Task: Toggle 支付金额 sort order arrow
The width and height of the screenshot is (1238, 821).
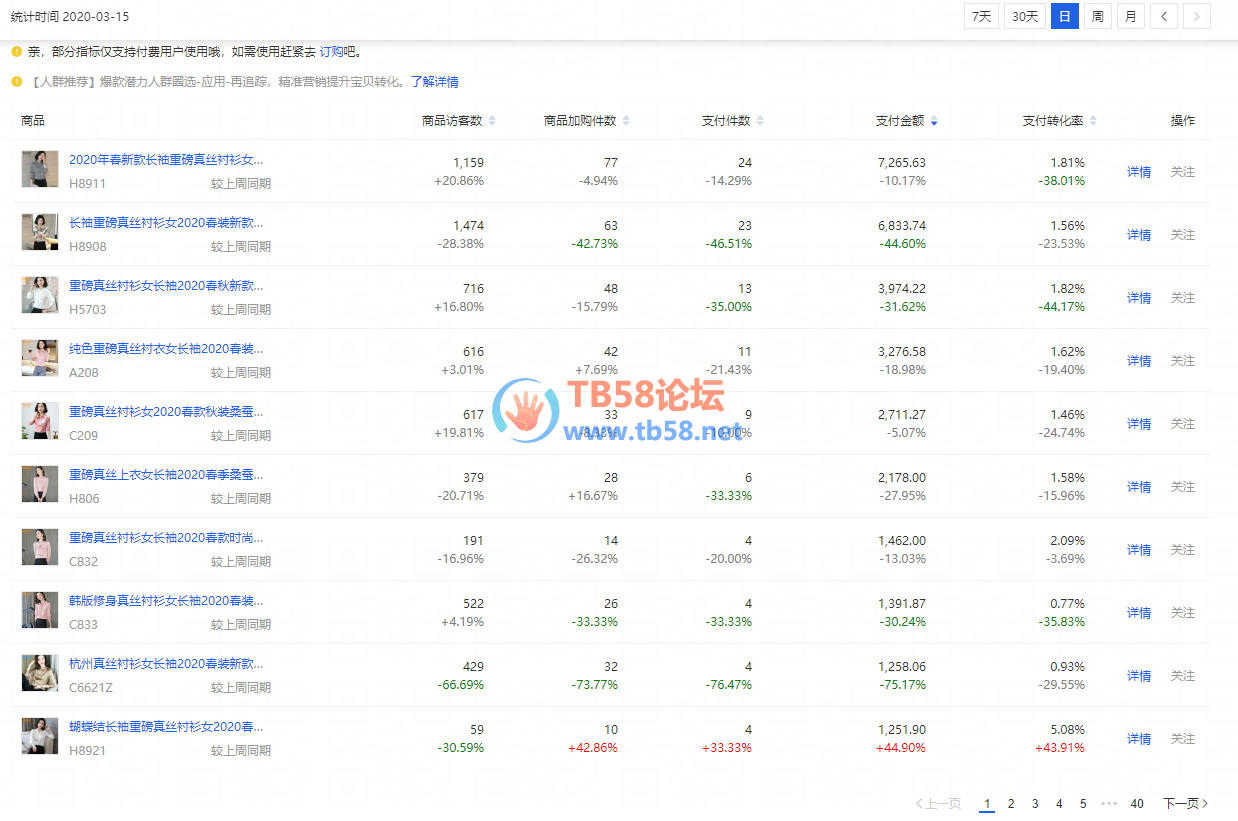Action: click(934, 121)
